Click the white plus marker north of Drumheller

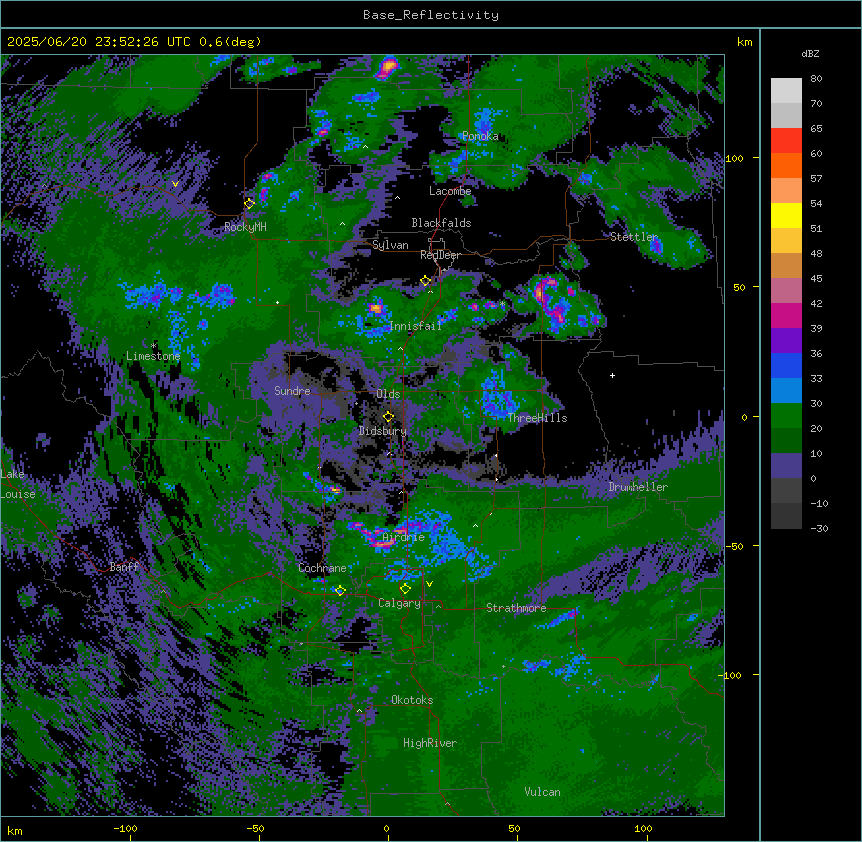612,375
